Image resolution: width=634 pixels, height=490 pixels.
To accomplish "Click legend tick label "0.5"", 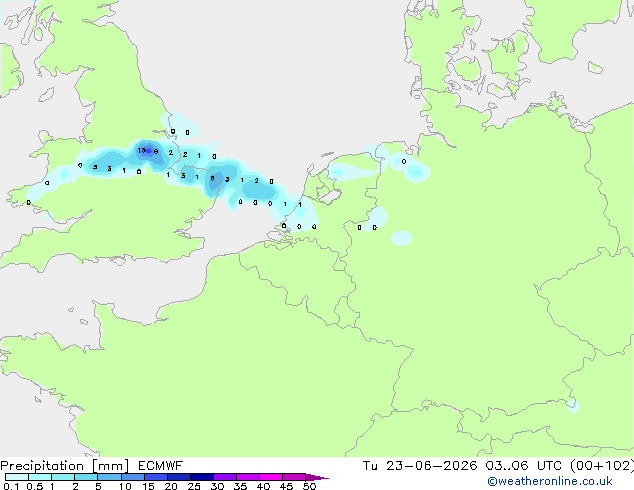I will (35, 486).
